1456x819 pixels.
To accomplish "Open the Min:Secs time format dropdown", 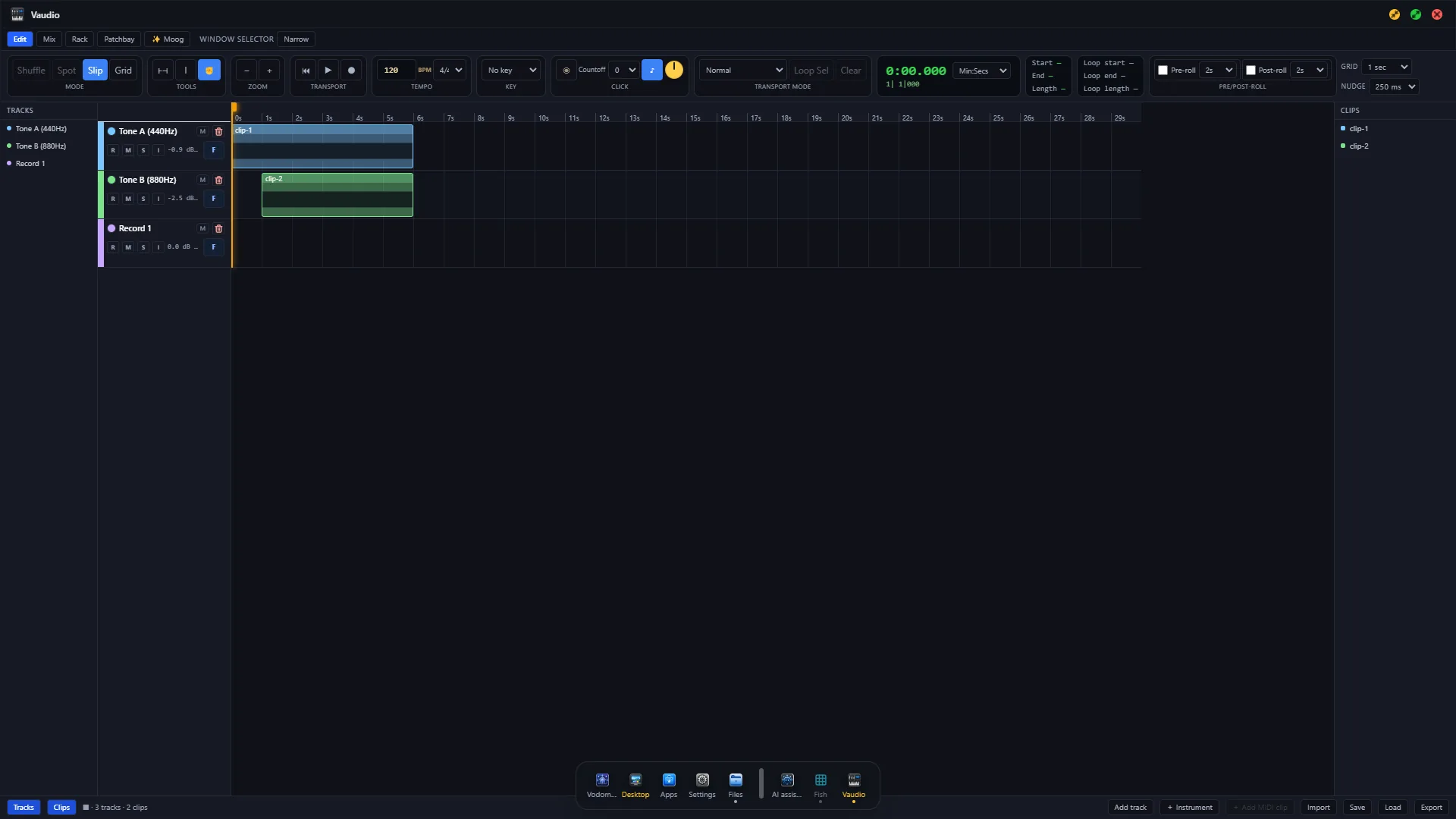I will click(982, 71).
